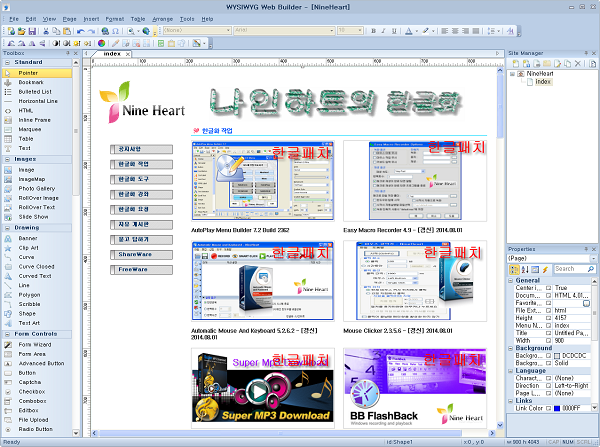
Task: Collapse the General properties group
Action: pyautogui.click(x=510, y=281)
